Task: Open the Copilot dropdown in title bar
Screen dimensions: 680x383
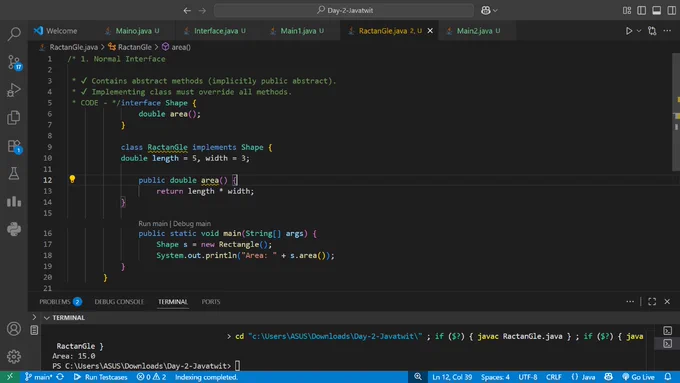Action: click(489, 10)
